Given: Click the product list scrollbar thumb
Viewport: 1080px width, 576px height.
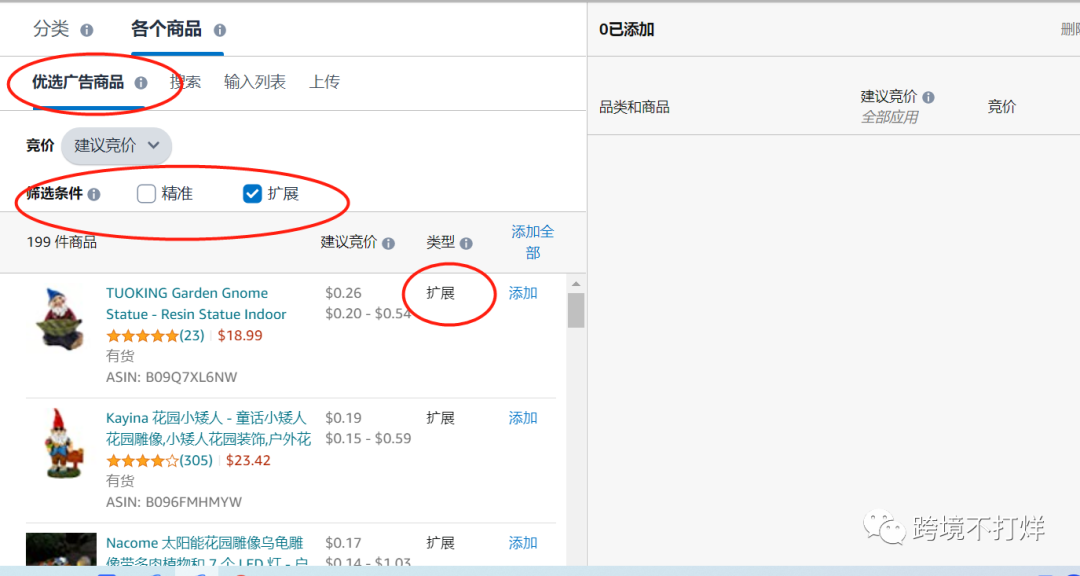Looking at the screenshot, I should [x=576, y=310].
